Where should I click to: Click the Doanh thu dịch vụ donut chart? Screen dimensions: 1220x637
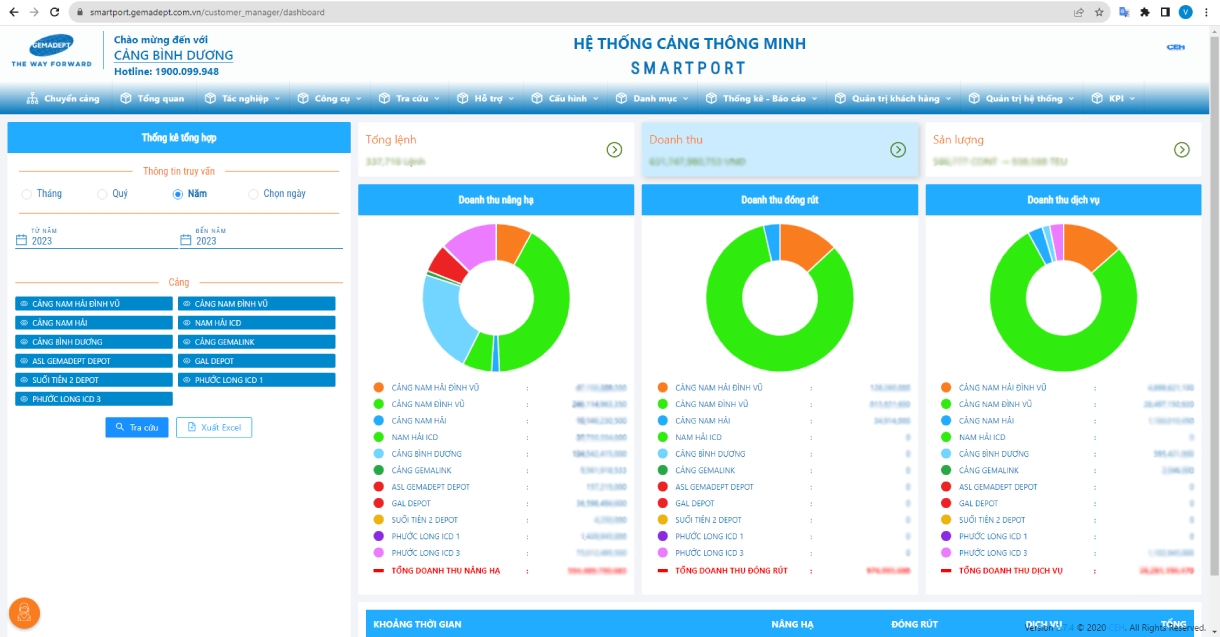coord(1064,298)
